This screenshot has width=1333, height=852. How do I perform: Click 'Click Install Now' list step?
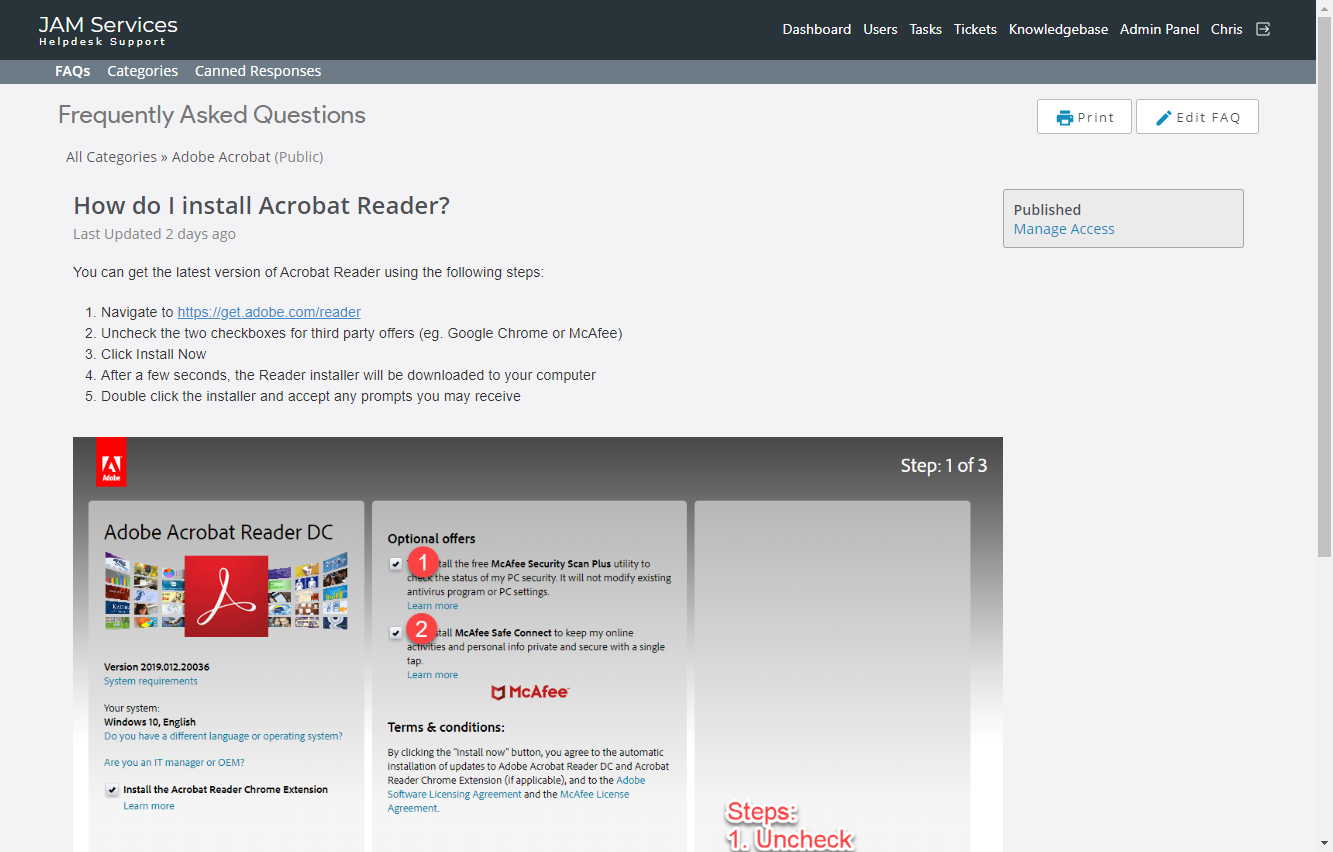153,354
